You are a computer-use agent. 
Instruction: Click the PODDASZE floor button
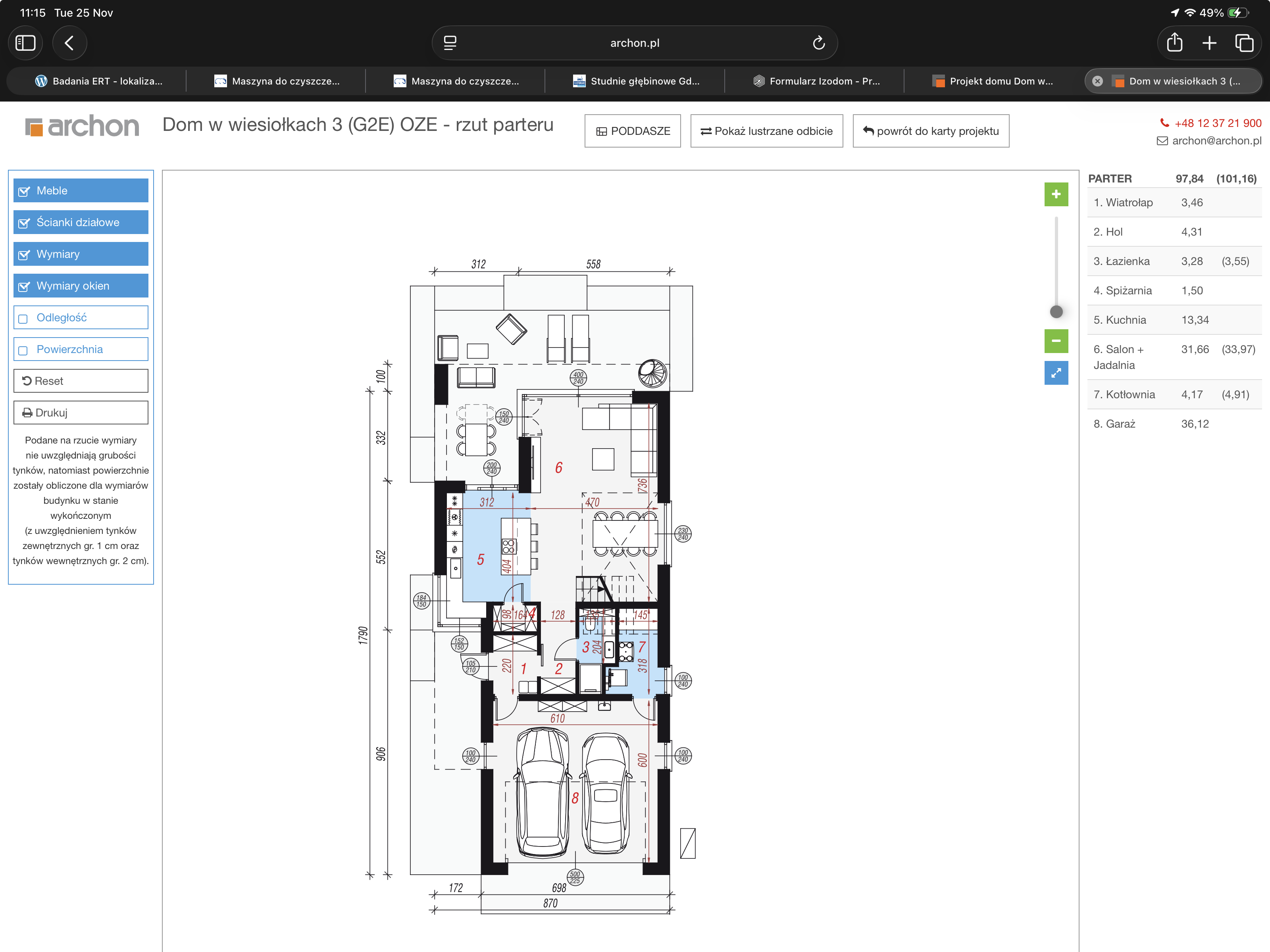pos(632,131)
